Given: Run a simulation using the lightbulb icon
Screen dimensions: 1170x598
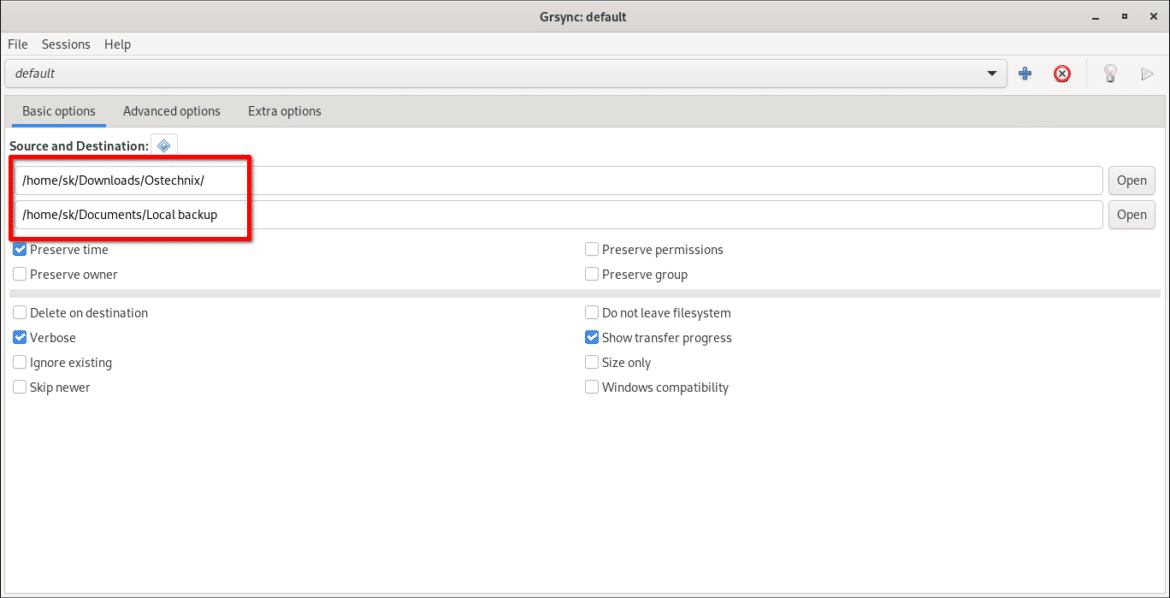Looking at the screenshot, I should tap(1110, 73).
